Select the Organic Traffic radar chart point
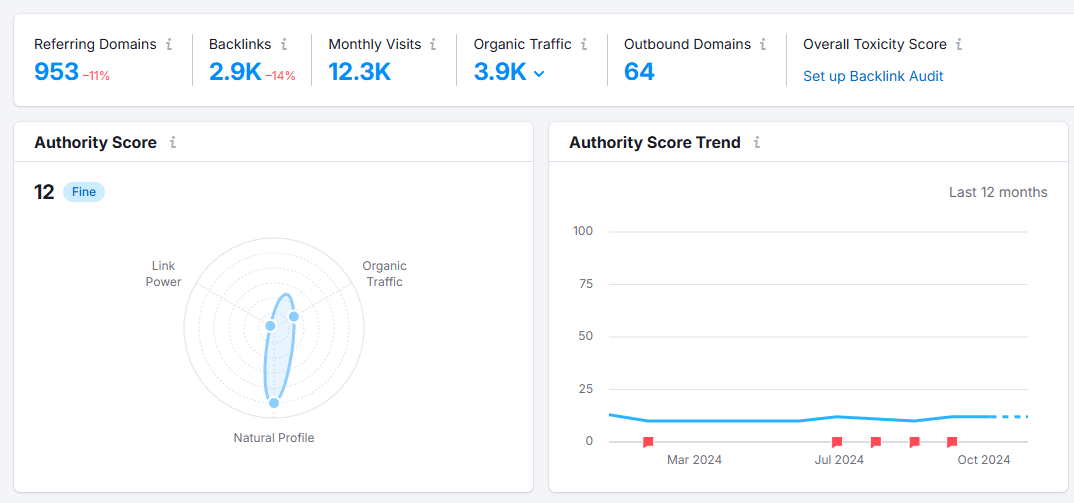The height and width of the screenshot is (503, 1074). (x=294, y=316)
